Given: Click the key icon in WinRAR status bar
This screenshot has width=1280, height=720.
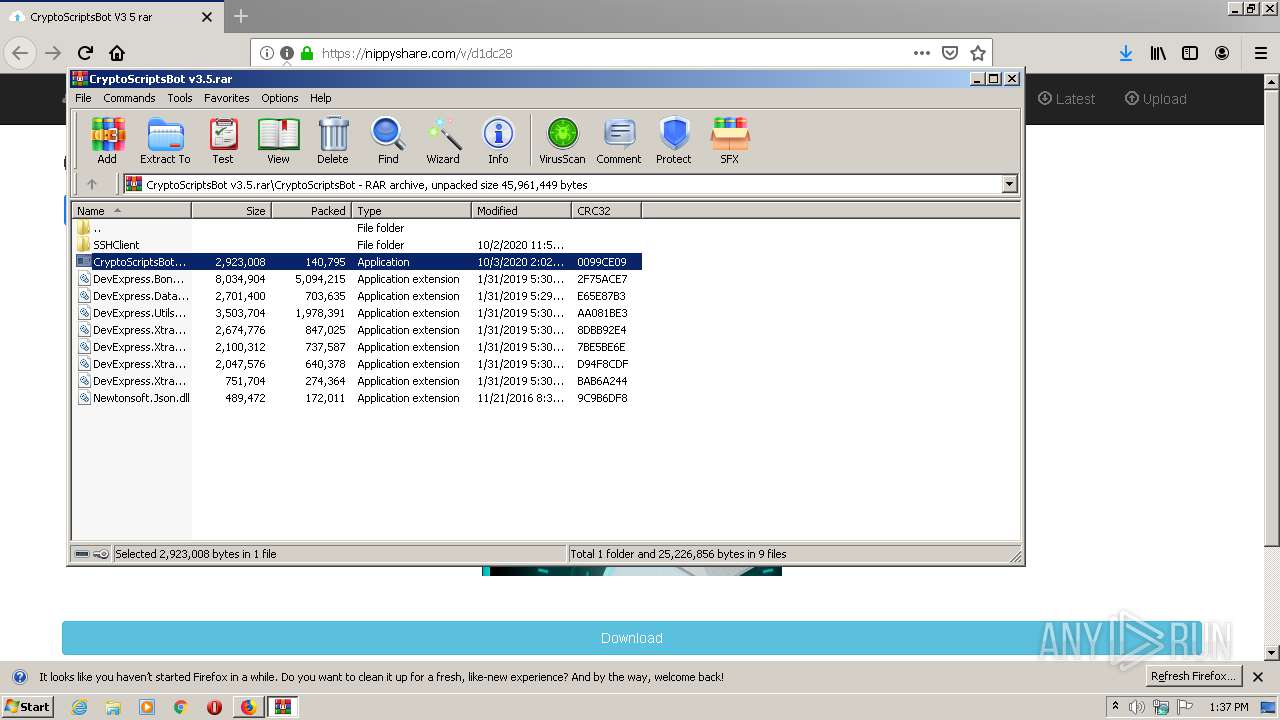Looking at the screenshot, I should point(101,554).
